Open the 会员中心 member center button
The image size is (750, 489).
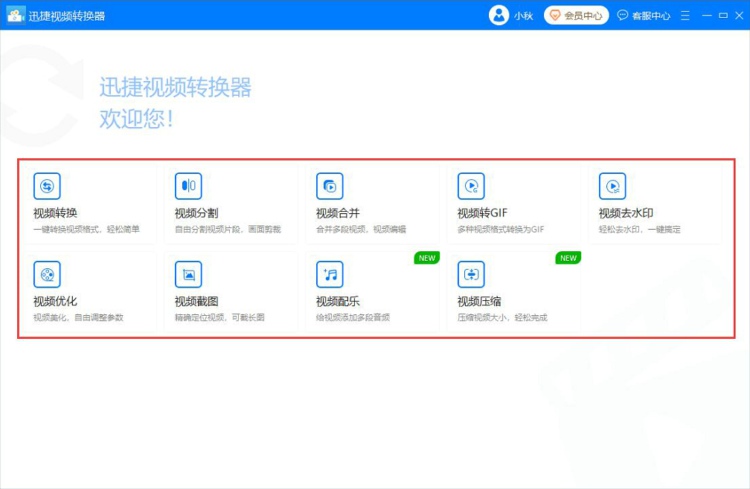click(576, 15)
